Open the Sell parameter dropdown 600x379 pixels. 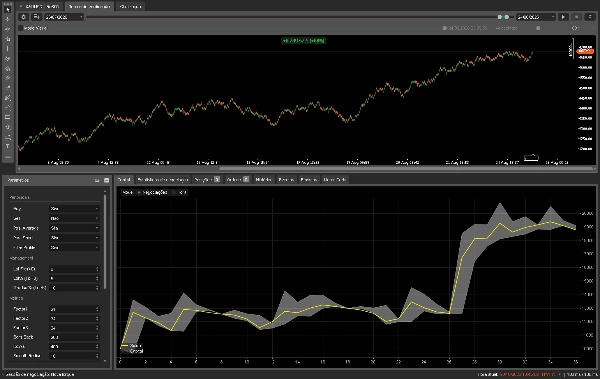[x=74, y=218]
